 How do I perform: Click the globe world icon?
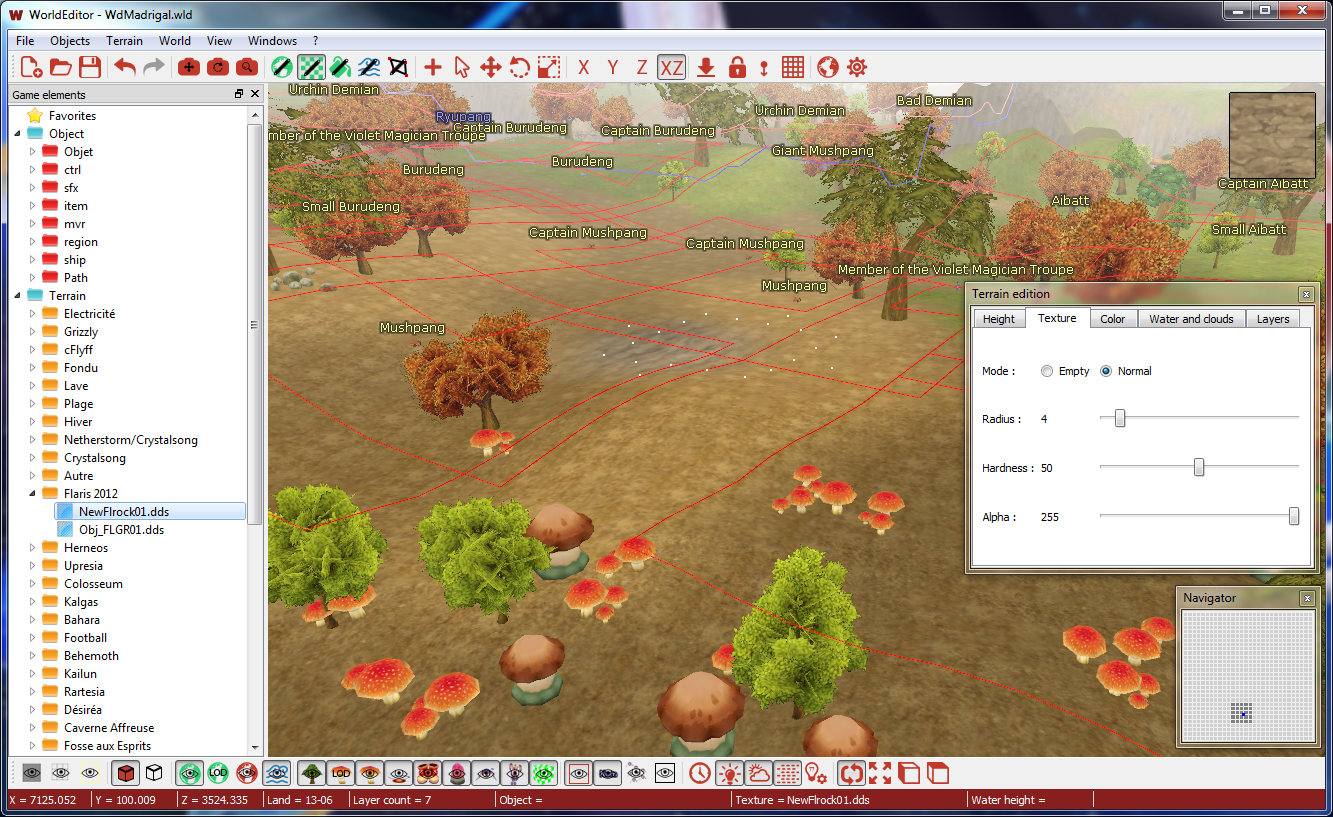pos(827,67)
